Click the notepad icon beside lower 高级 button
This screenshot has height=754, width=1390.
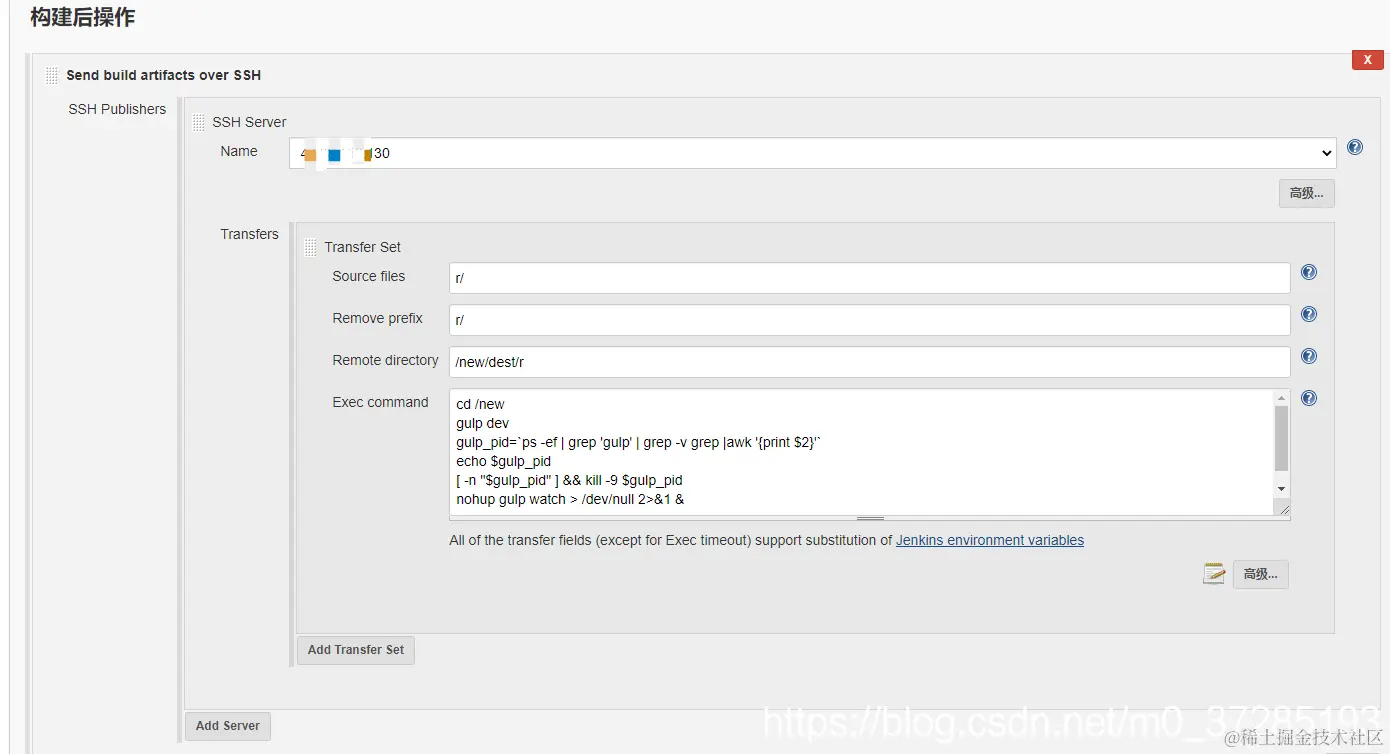coord(1214,573)
